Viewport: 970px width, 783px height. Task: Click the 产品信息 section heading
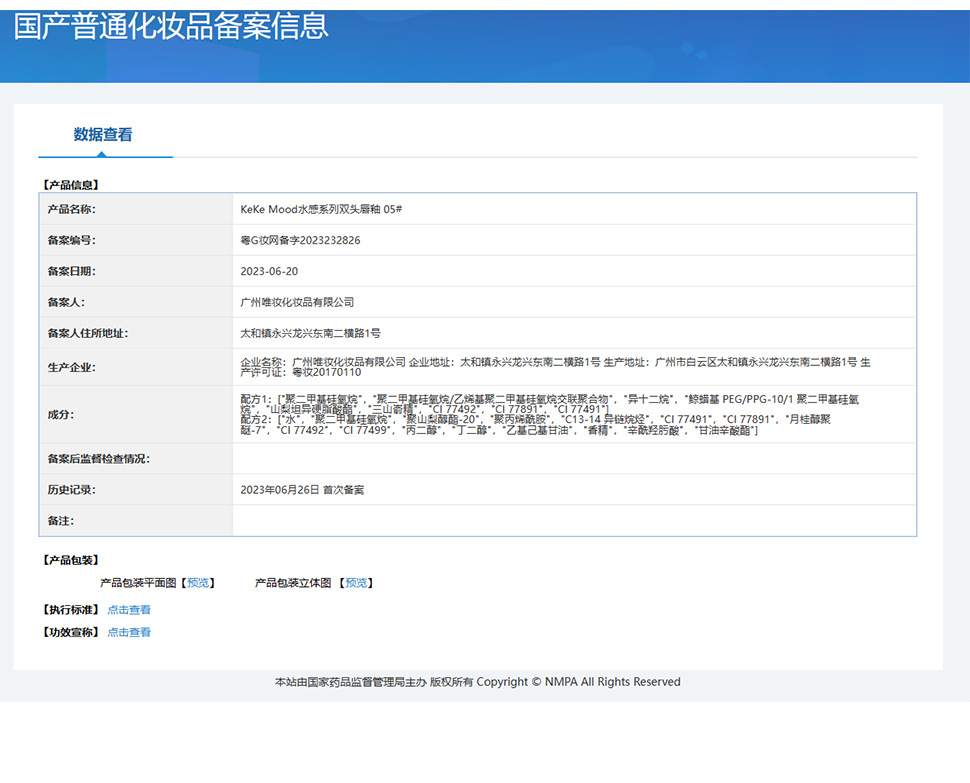pos(71,185)
